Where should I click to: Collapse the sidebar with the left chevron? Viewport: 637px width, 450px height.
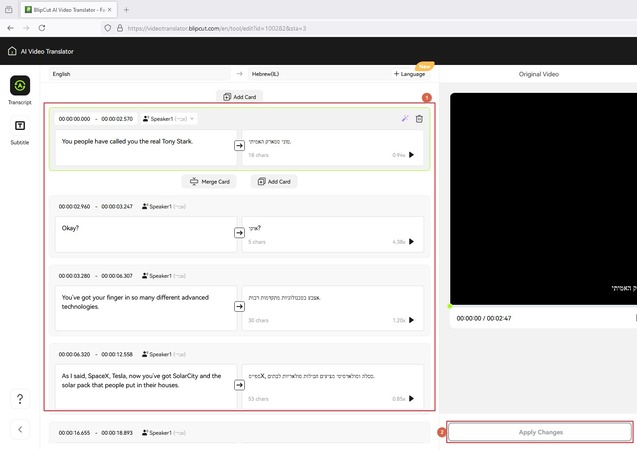click(20, 429)
